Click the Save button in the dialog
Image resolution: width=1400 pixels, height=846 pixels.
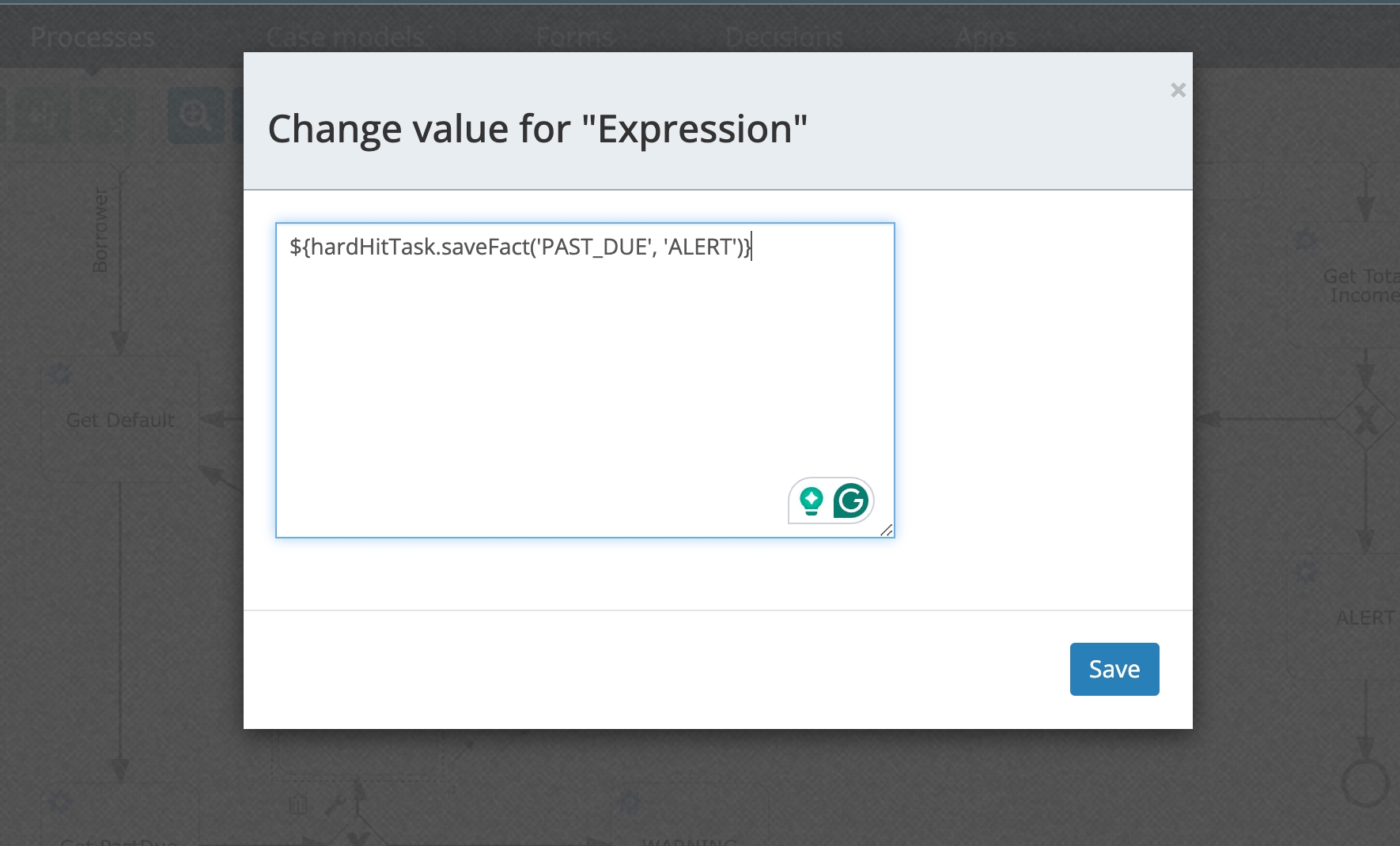1114,669
